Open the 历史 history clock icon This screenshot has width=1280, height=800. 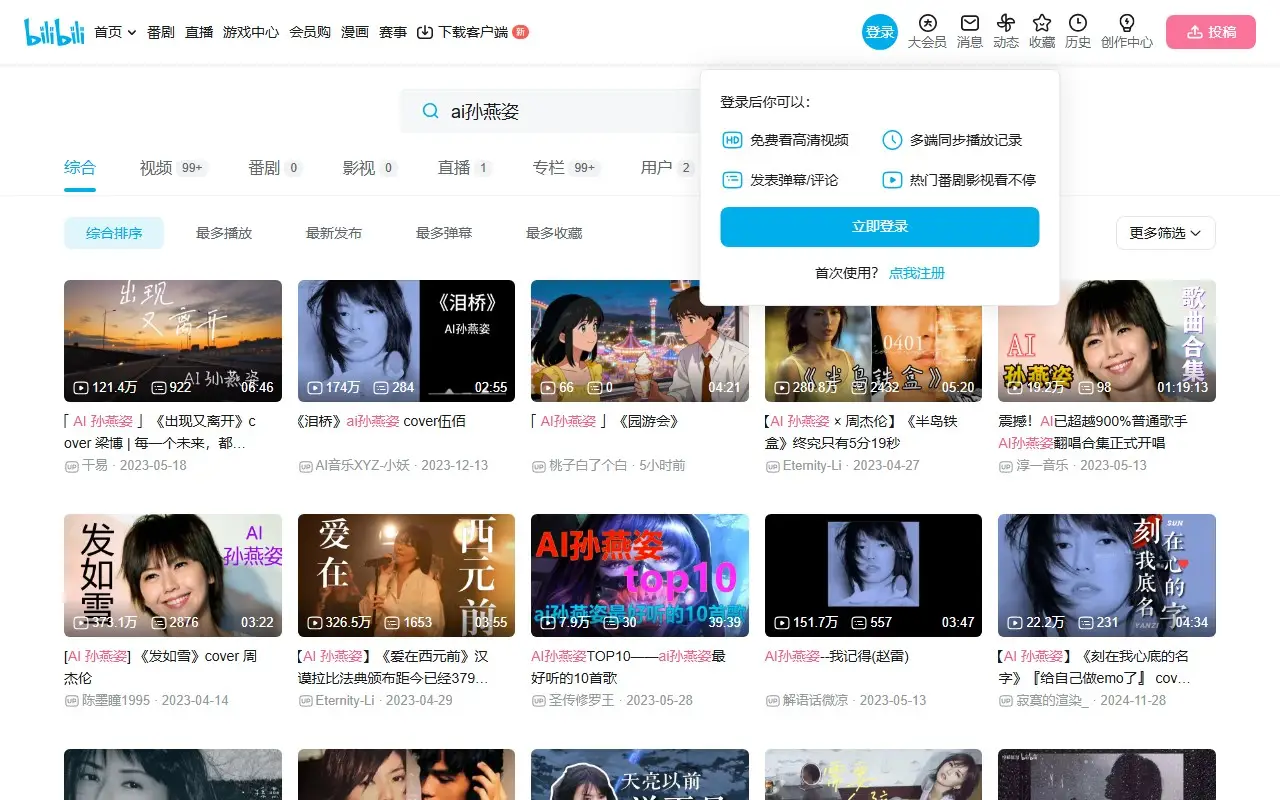coord(1078,23)
